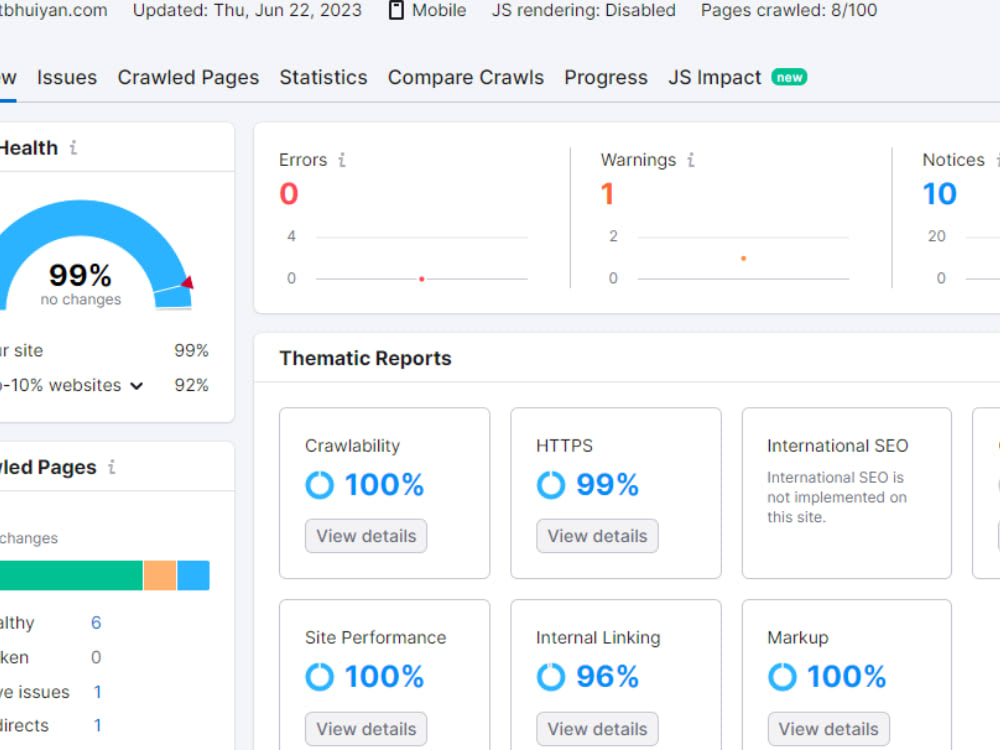Click the Pages crawled: 8/100 text

[x=789, y=10]
